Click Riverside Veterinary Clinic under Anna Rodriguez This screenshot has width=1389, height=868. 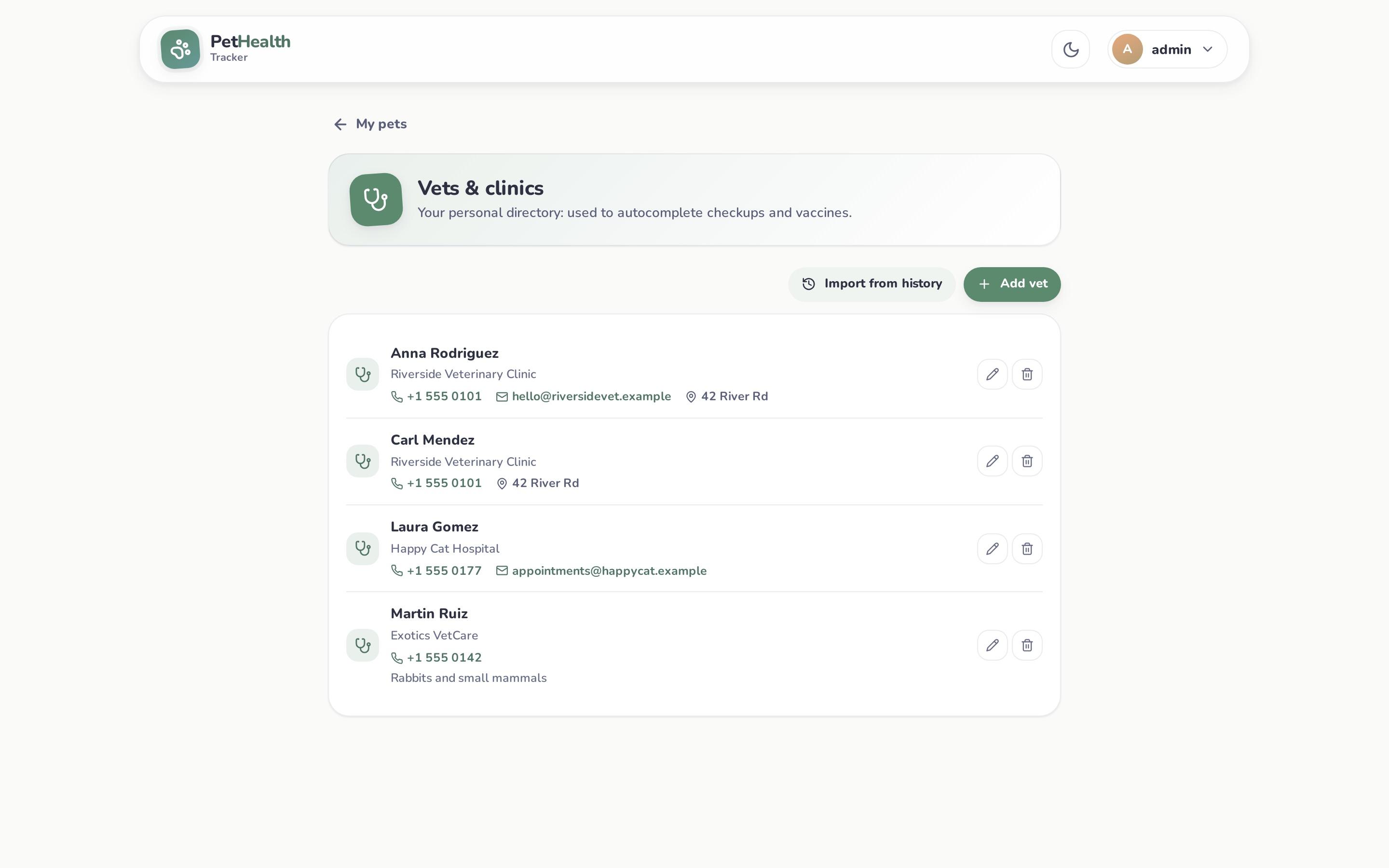point(463,374)
